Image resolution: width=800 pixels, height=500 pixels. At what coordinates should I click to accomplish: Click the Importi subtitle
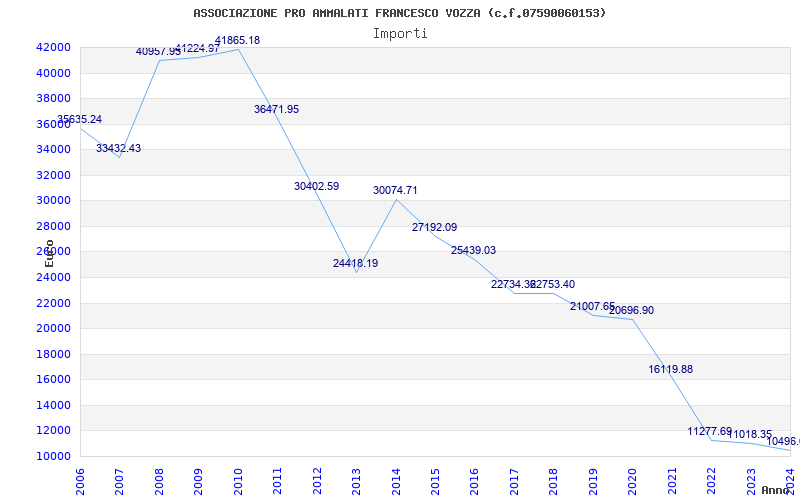point(400,34)
